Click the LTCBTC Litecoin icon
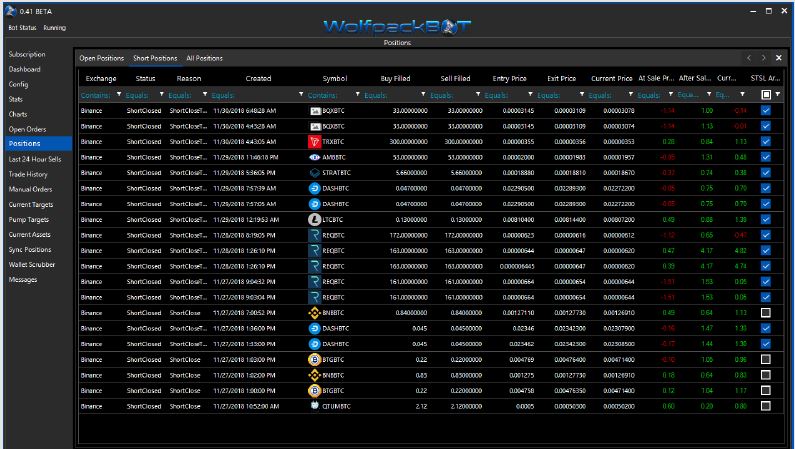Screen dimensions: 795x449 (x=314, y=219)
